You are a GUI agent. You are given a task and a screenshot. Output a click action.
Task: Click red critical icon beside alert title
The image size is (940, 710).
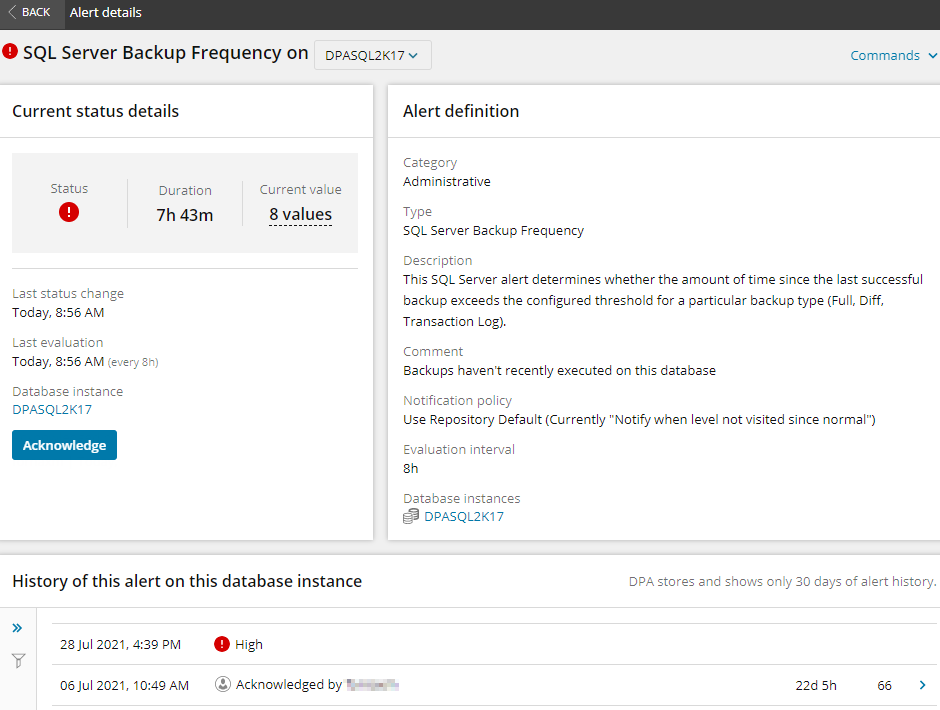[x=10, y=51]
